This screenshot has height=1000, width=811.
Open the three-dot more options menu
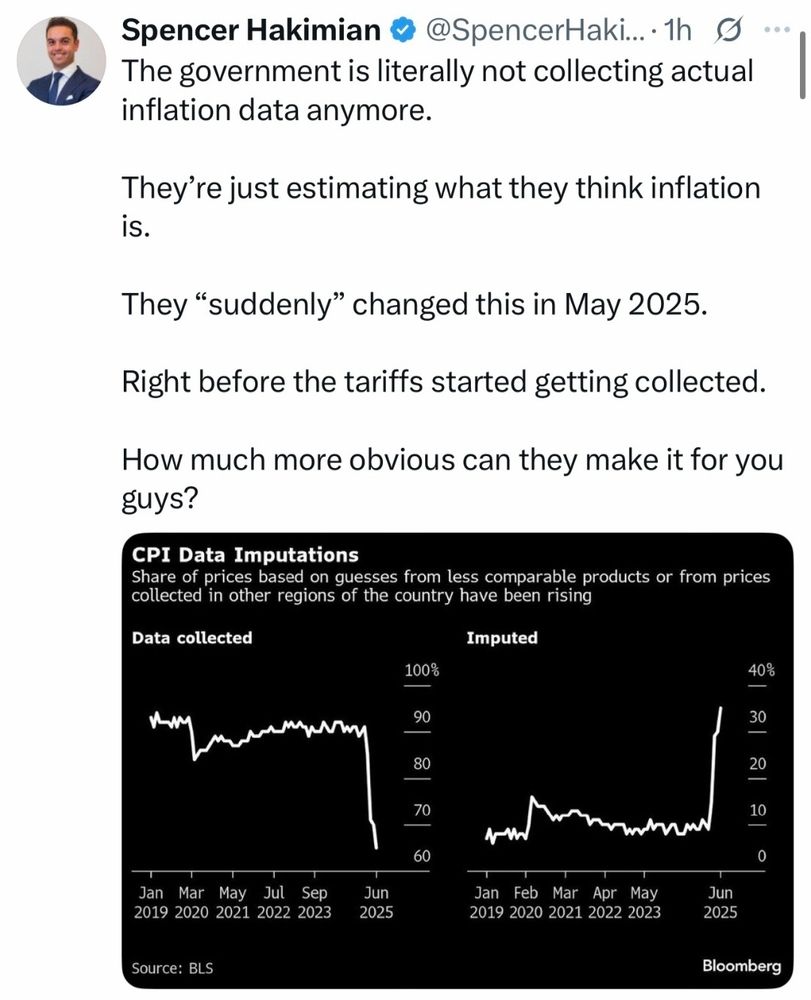(x=777, y=29)
